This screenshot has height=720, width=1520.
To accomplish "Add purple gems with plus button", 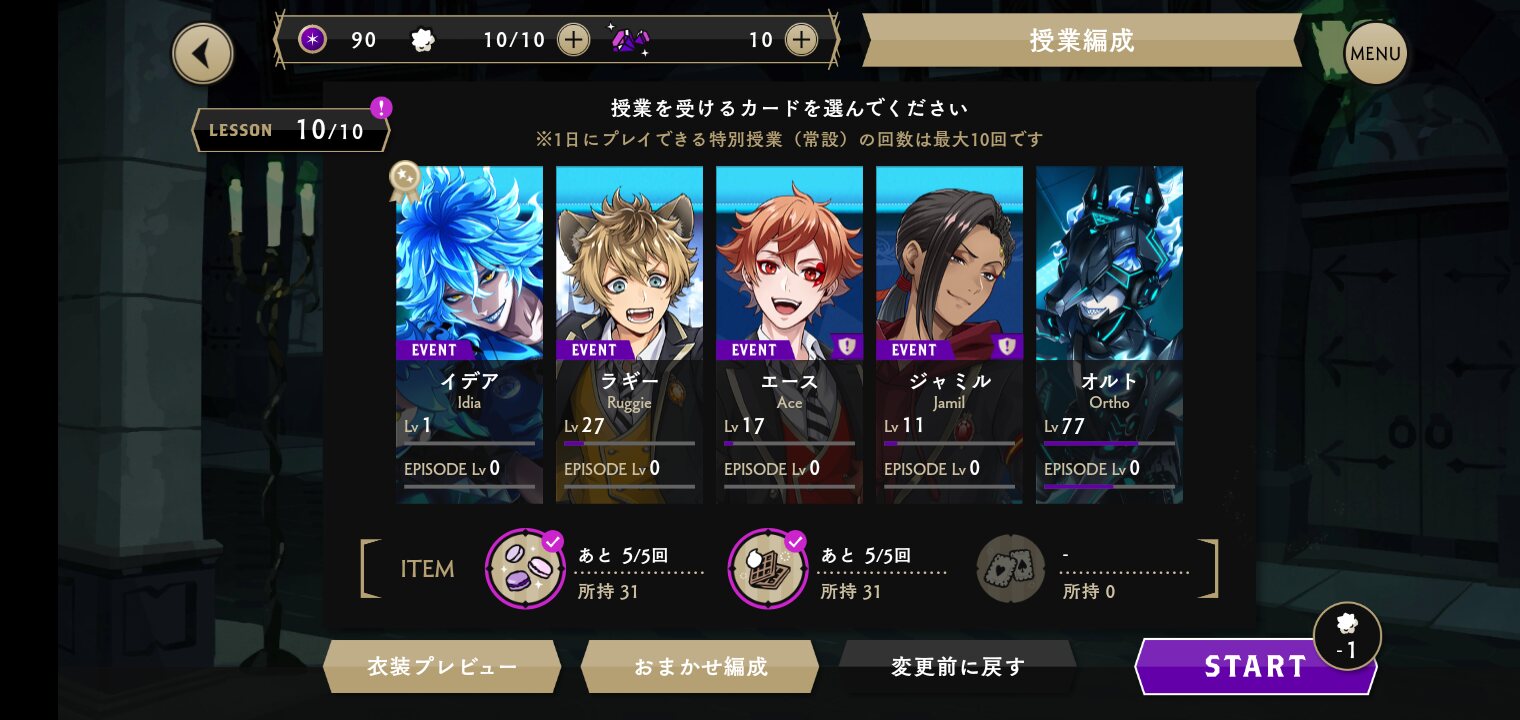I will (801, 40).
